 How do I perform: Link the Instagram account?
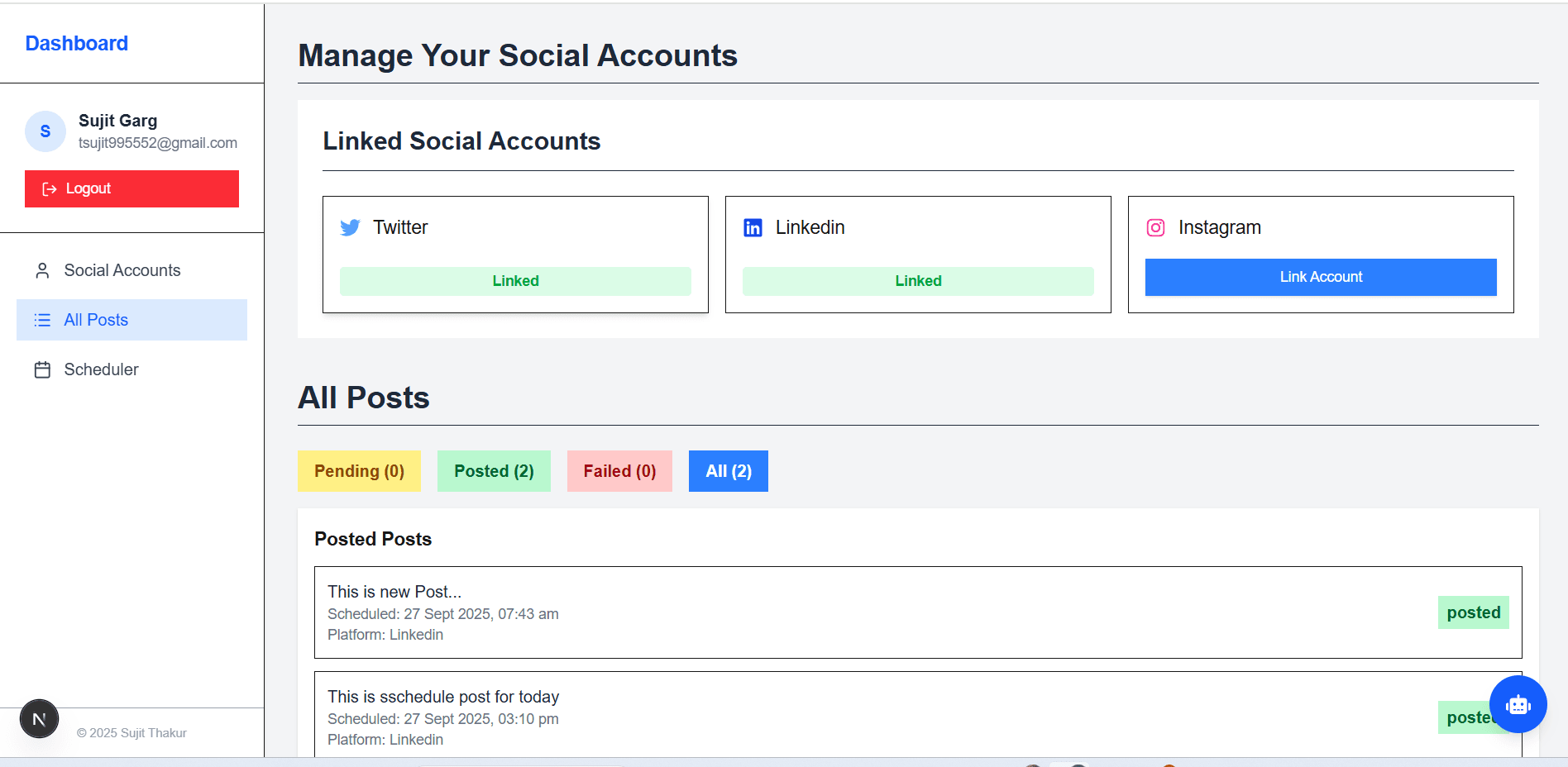[1320, 277]
